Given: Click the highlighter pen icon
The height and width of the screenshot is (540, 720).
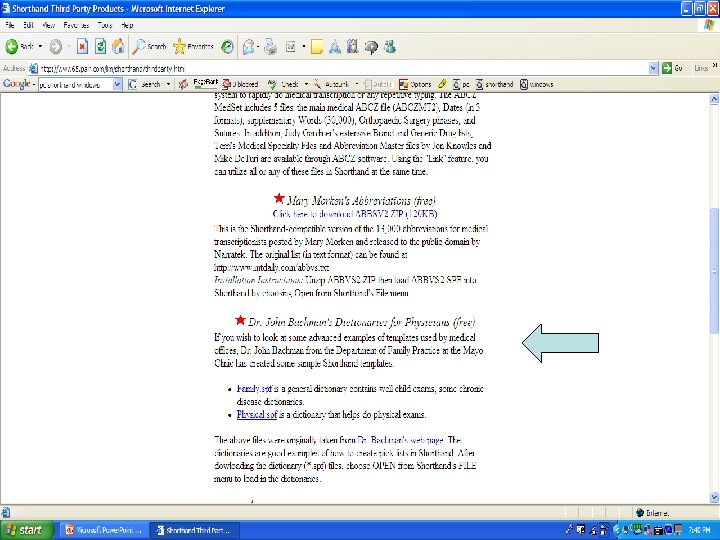Looking at the screenshot, I should [442, 84].
